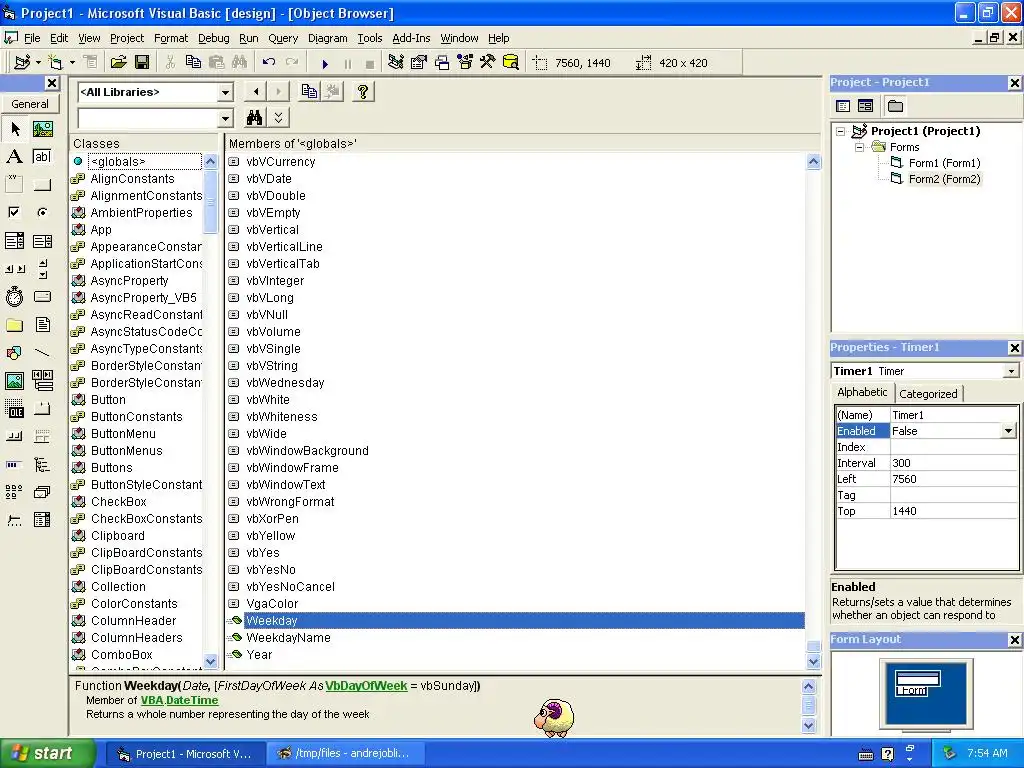This screenshot has height=768, width=1024.
Task: Click the Form Layout Window toolbar icon
Action: click(x=442, y=63)
